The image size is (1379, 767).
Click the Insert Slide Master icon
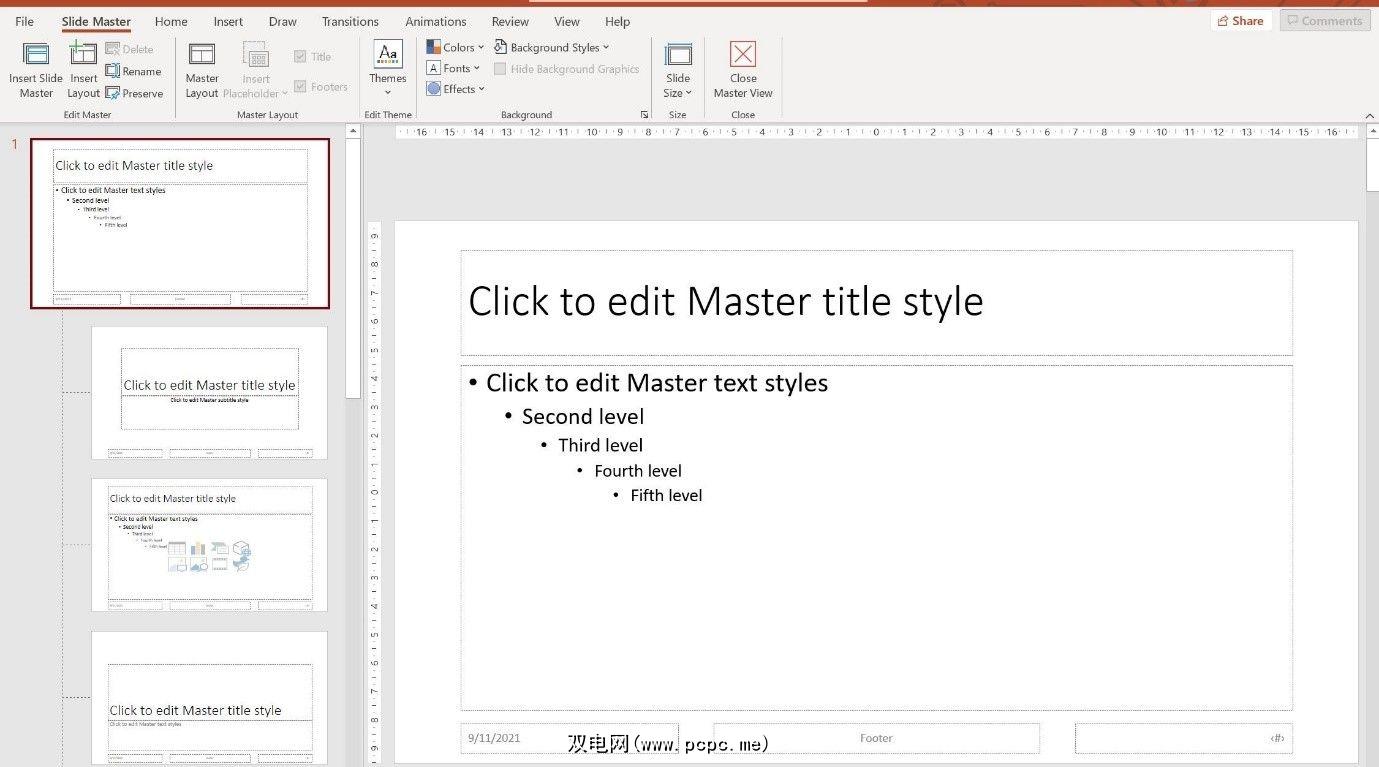pyautogui.click(x=36, y=56)
